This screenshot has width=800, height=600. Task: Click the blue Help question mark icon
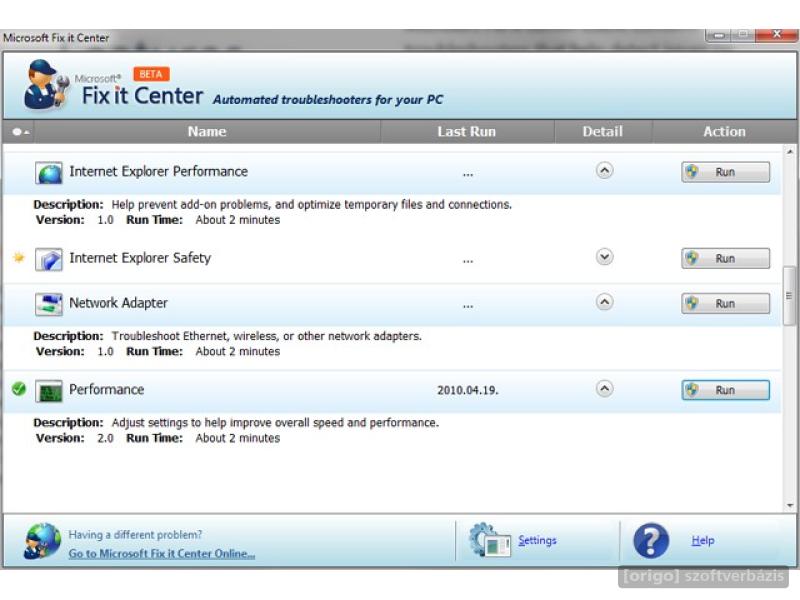[651, 540]
